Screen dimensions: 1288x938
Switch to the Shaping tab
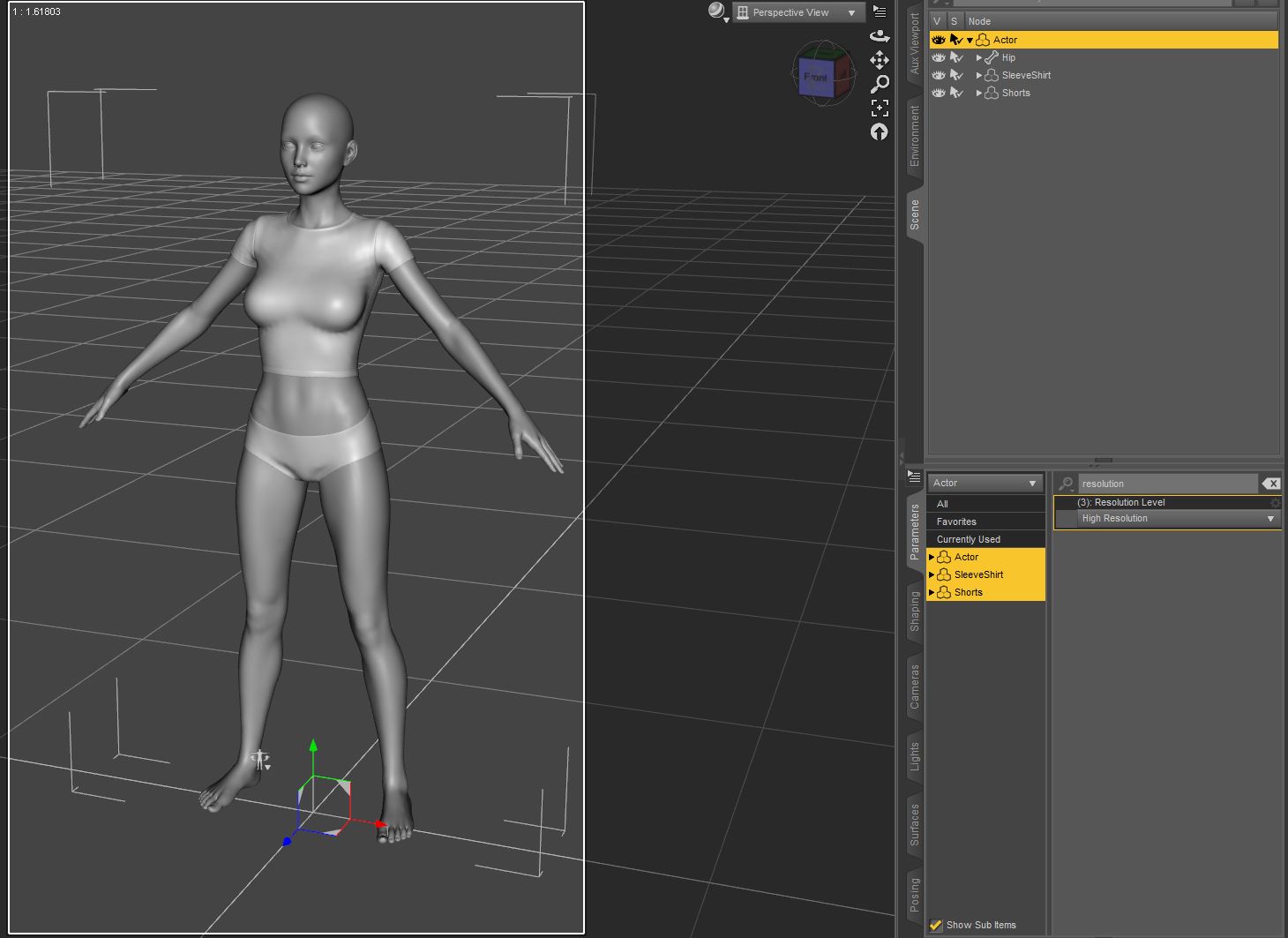[x=914, y=611]
